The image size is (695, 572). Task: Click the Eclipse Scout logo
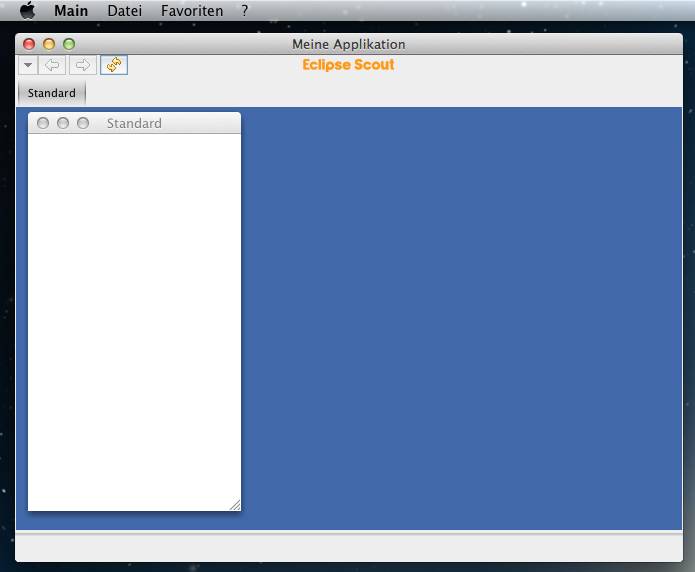pyautogui.click(x=348, y=65)
